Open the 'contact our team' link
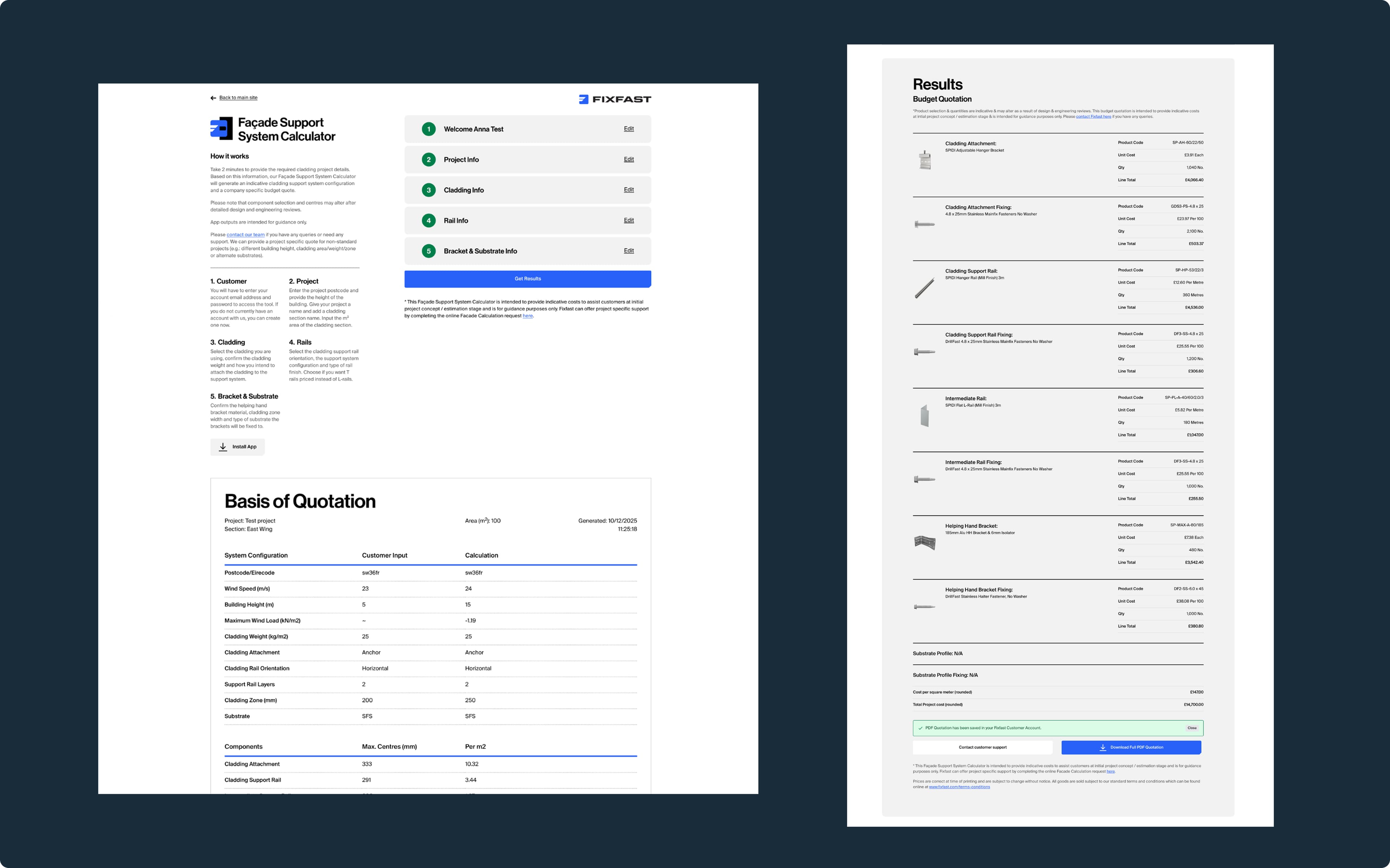This screenshot has width=1390, height=868. click(245, 235)
